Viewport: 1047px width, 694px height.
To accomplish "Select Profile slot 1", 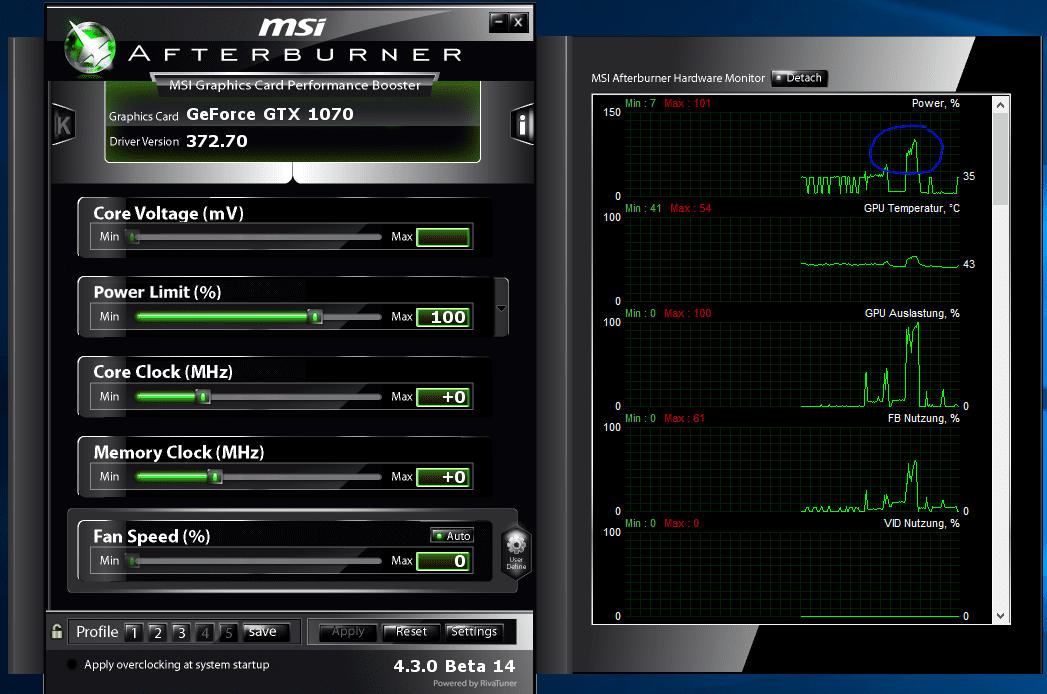I will pos(134,633).
